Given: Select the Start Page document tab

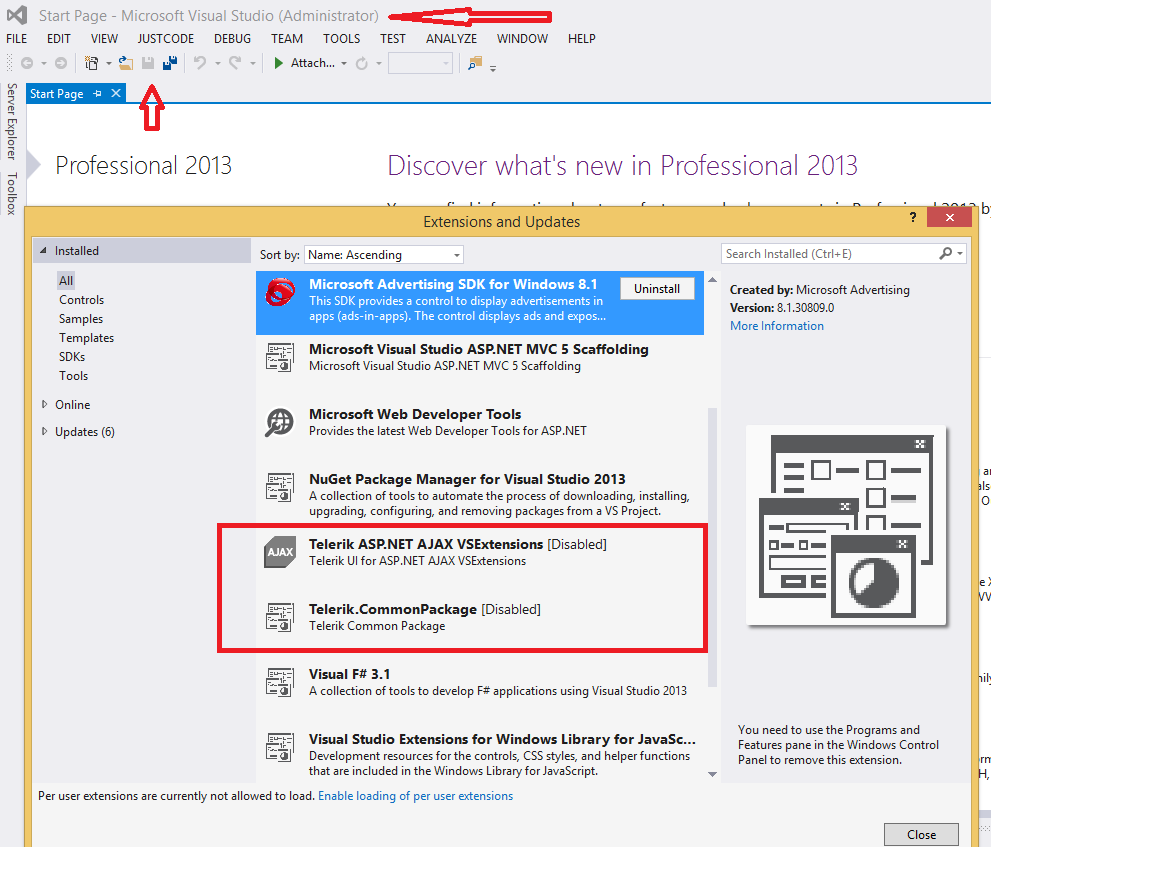Looking at the screenshot, I should (57, 93).
